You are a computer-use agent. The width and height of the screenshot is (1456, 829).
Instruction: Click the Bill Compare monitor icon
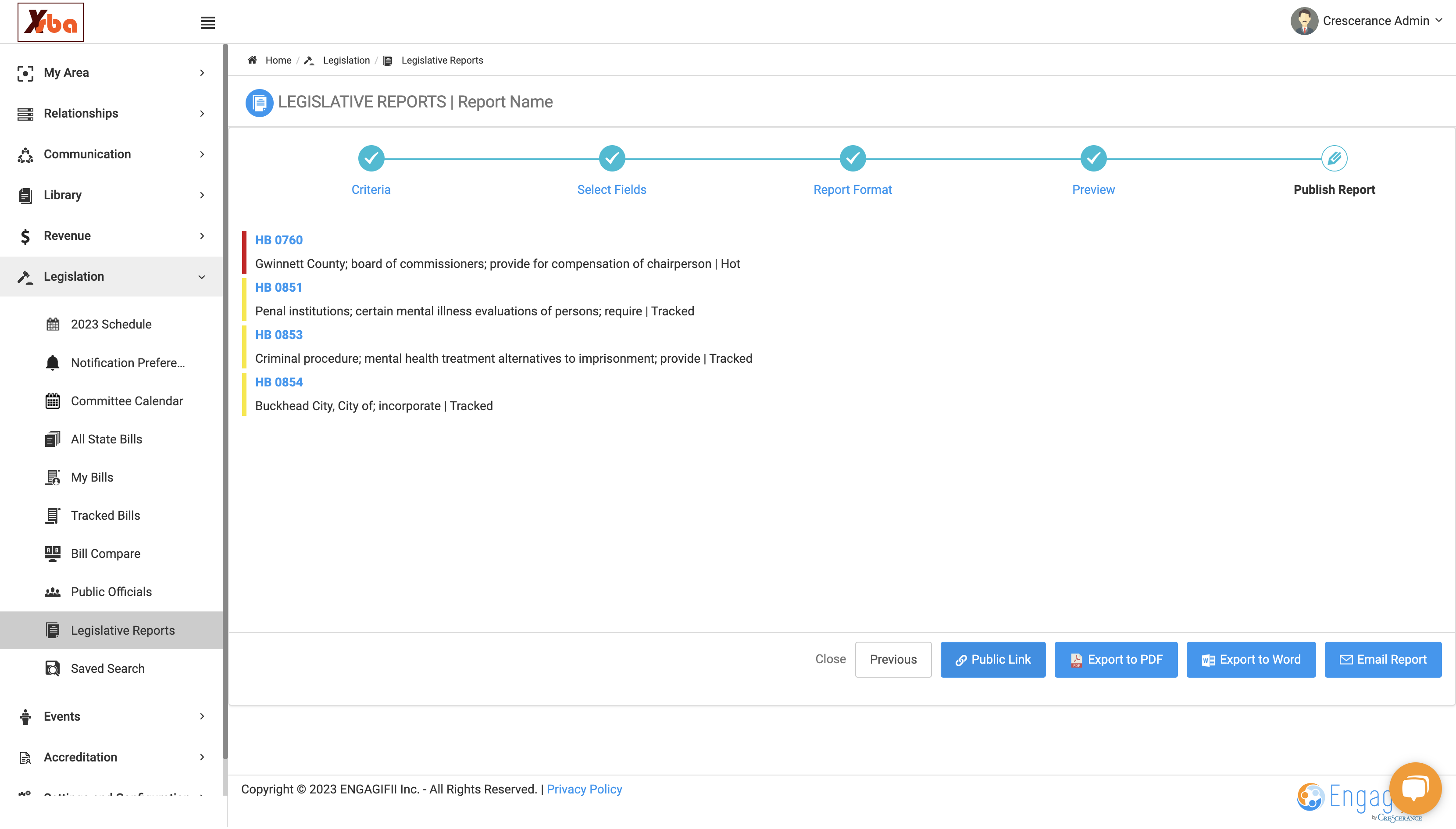pyautogui.click(x=52, y=554)
